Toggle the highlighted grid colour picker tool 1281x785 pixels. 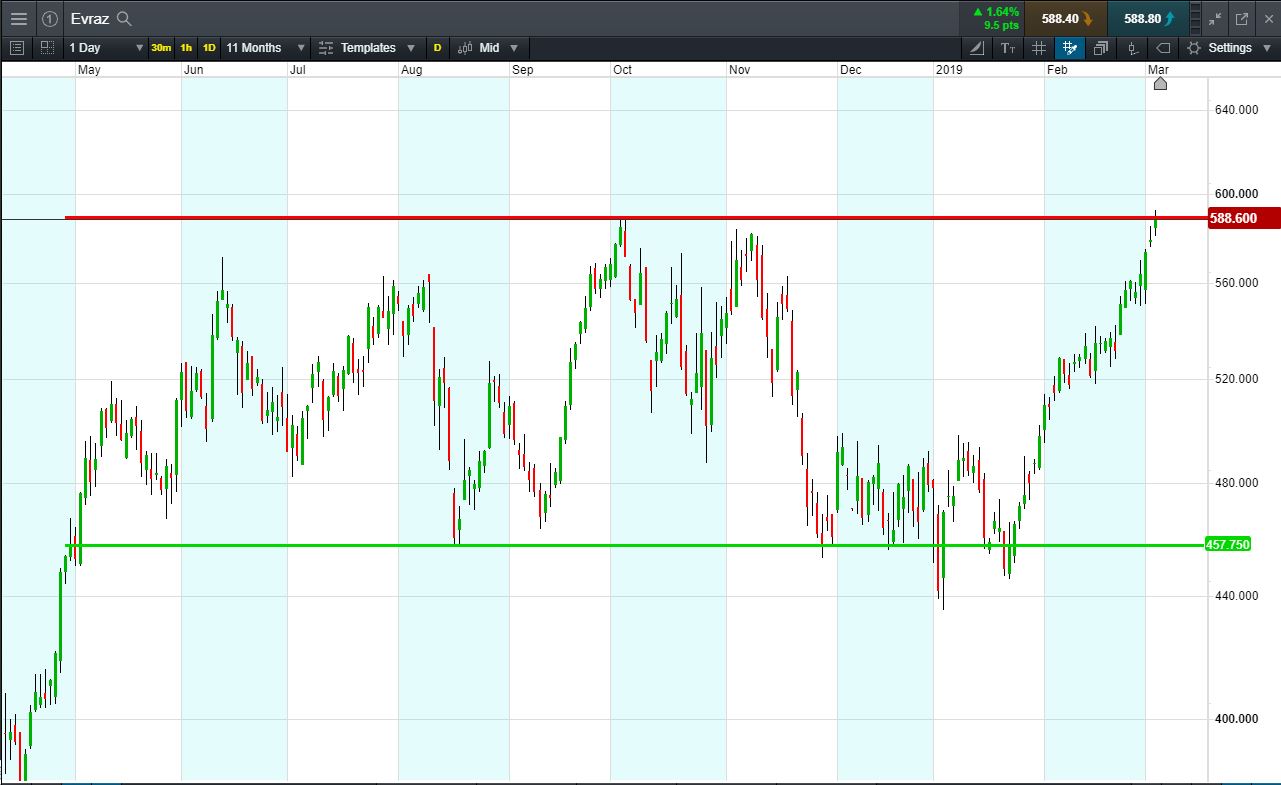pos(1070,47)
